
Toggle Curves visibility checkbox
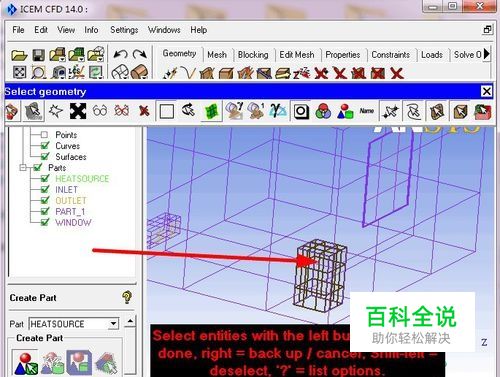[45, 146]
